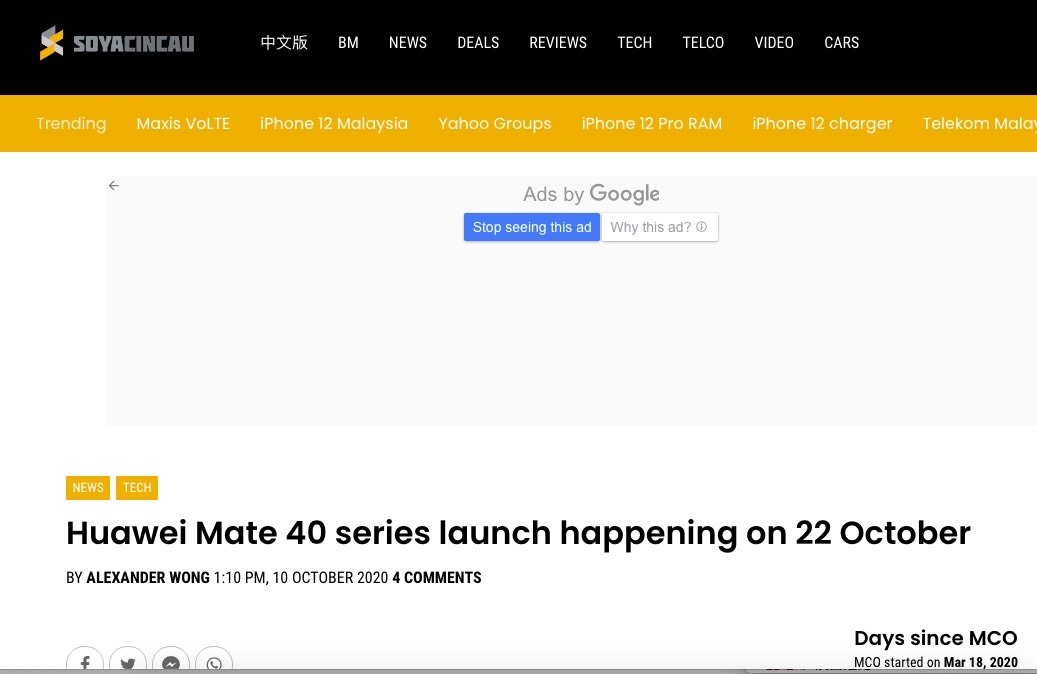Viewport: 1037px width, 674px height.
Task: Share article via Twitter icon
Action: point(128,661)
